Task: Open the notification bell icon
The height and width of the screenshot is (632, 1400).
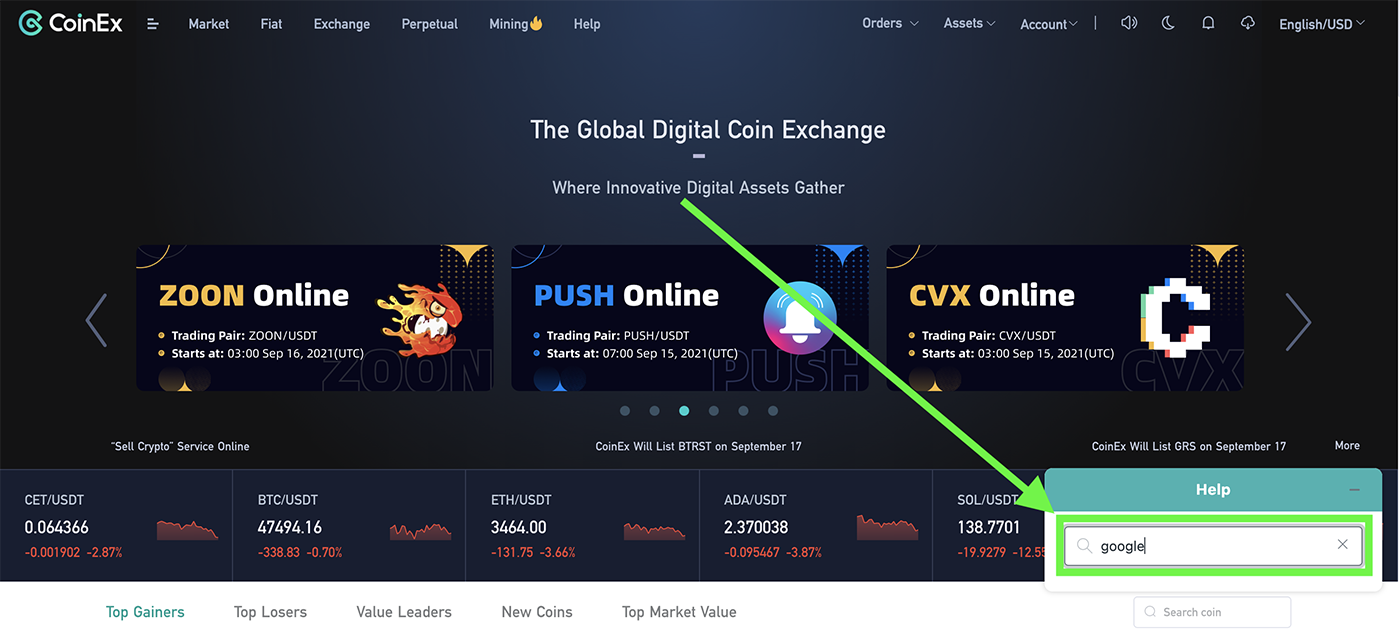Action: click(x=1208, y=23)
